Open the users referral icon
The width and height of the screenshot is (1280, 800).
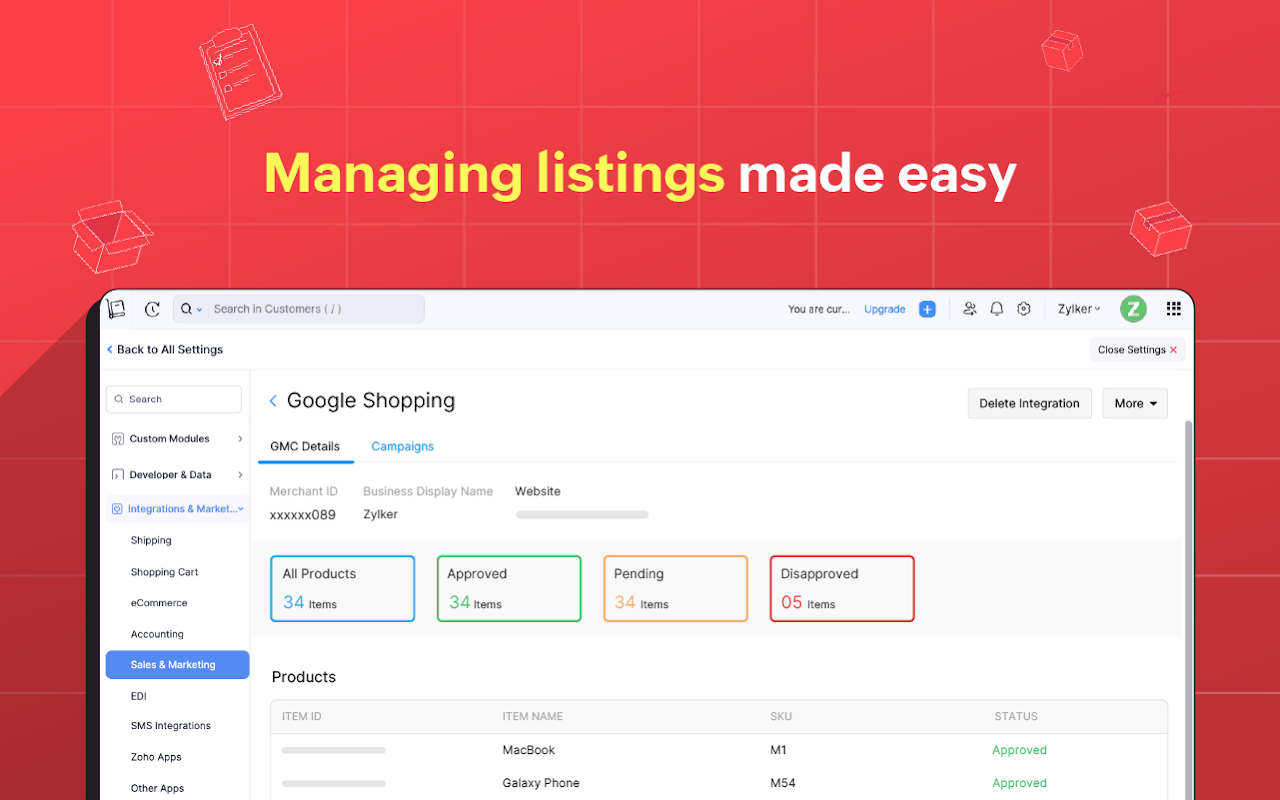tap(969, 309)
